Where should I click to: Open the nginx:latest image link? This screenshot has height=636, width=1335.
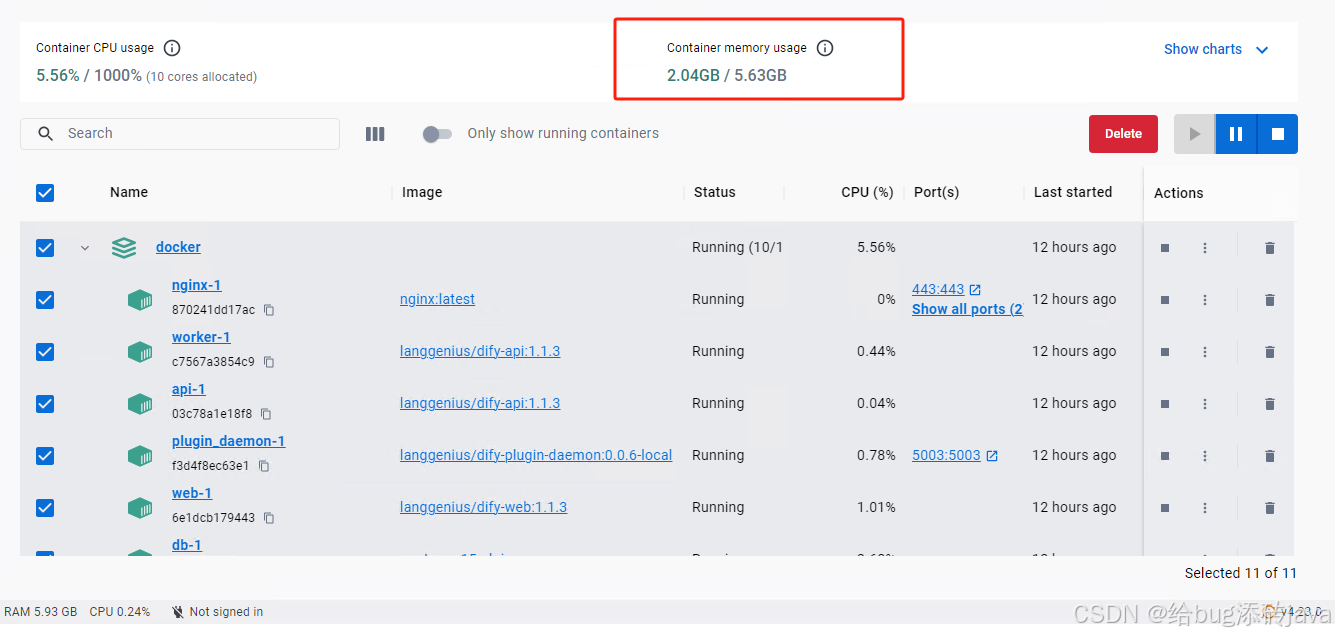[x=437, y=299]
